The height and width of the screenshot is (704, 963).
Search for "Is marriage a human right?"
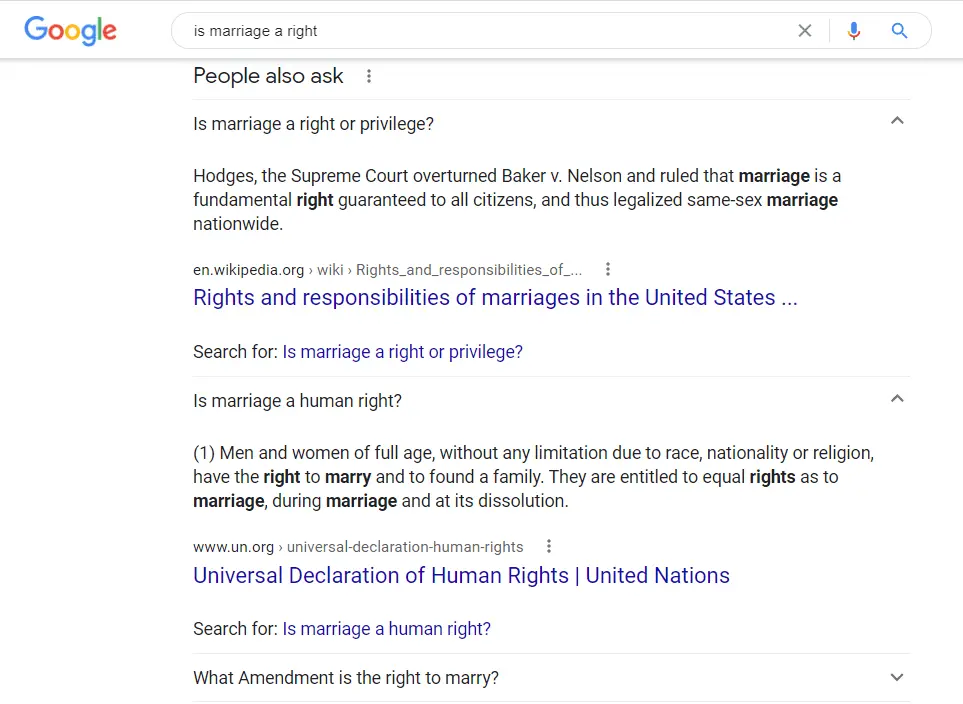386,629
